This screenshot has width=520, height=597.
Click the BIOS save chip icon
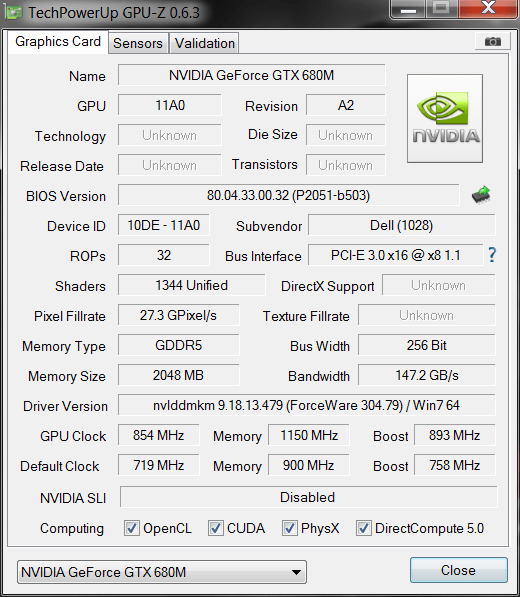(x=481, y=195)
